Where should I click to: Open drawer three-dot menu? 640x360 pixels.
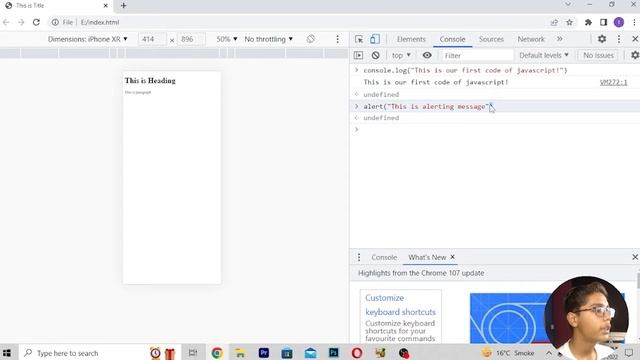tap(359, 257)
